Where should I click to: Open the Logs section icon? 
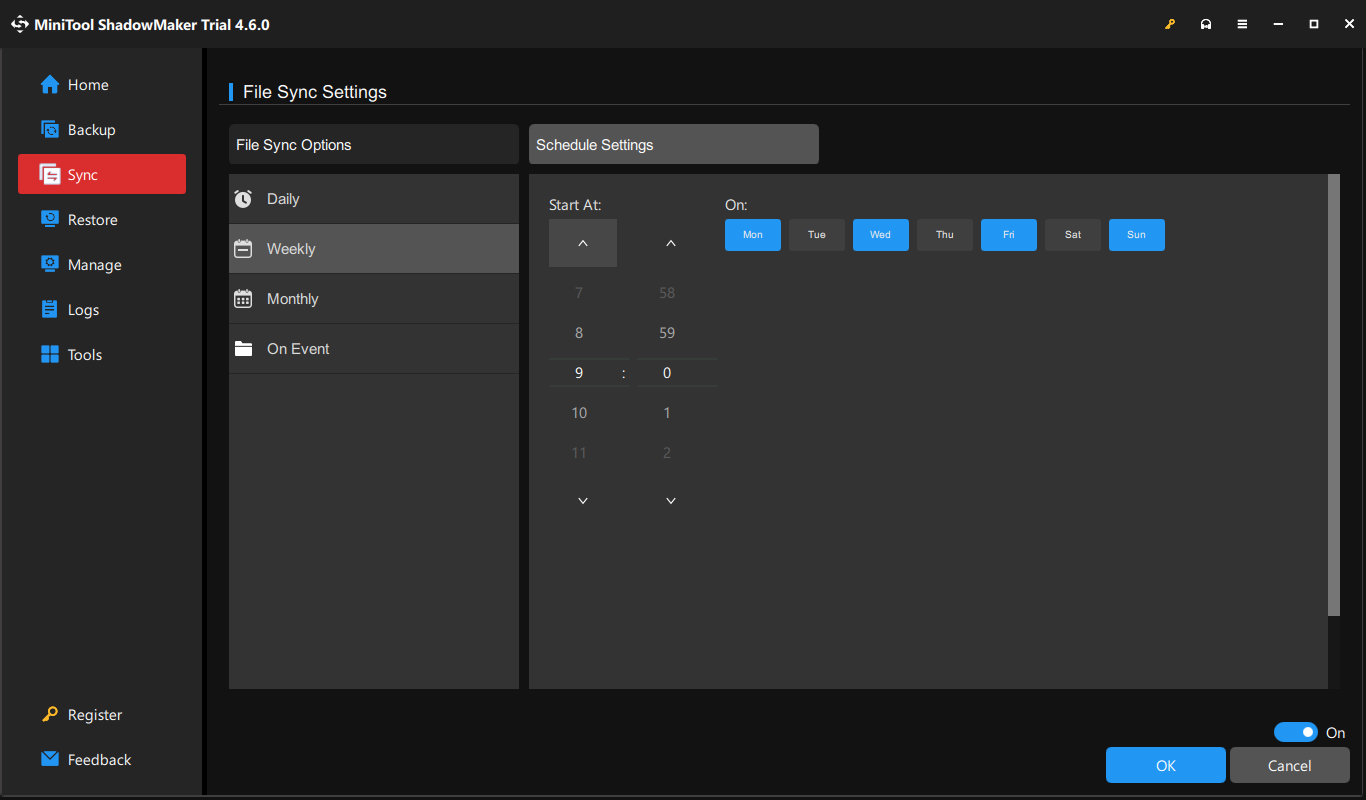50,310
